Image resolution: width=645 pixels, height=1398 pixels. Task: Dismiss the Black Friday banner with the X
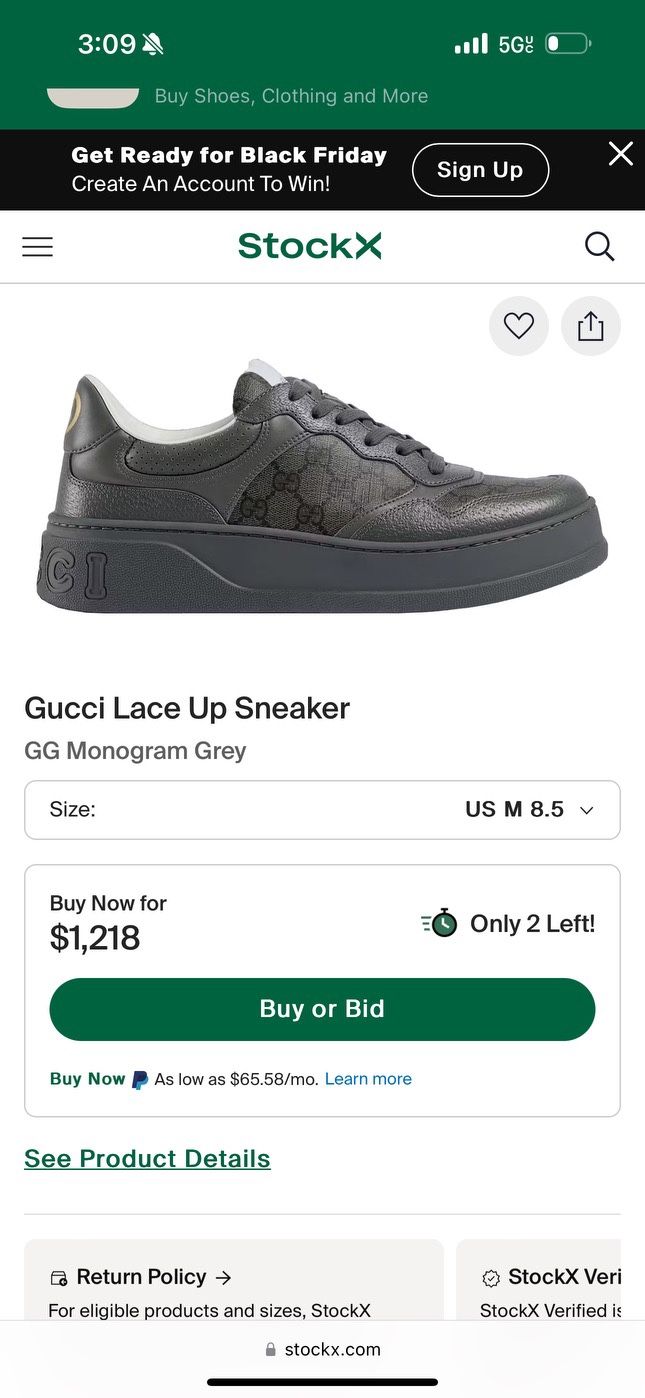pyautogui.click(x=620, y=154)
